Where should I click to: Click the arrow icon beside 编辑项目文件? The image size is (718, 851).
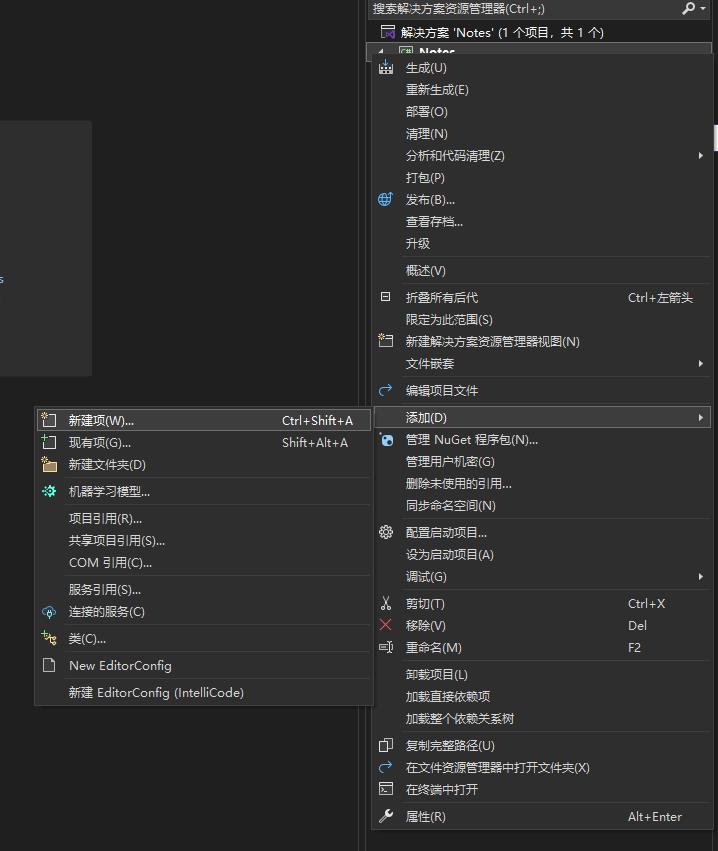[385, 390]
